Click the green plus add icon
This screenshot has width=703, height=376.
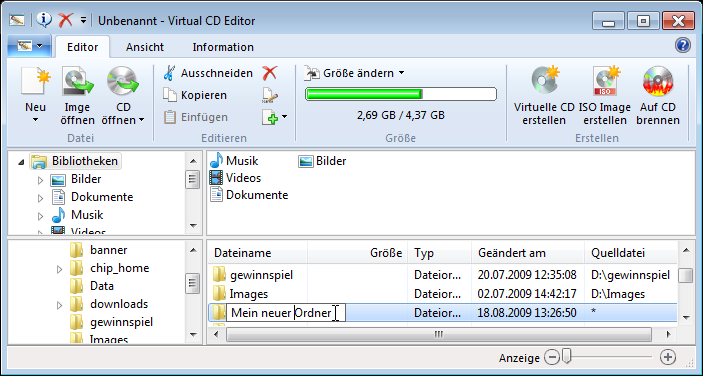270,117
